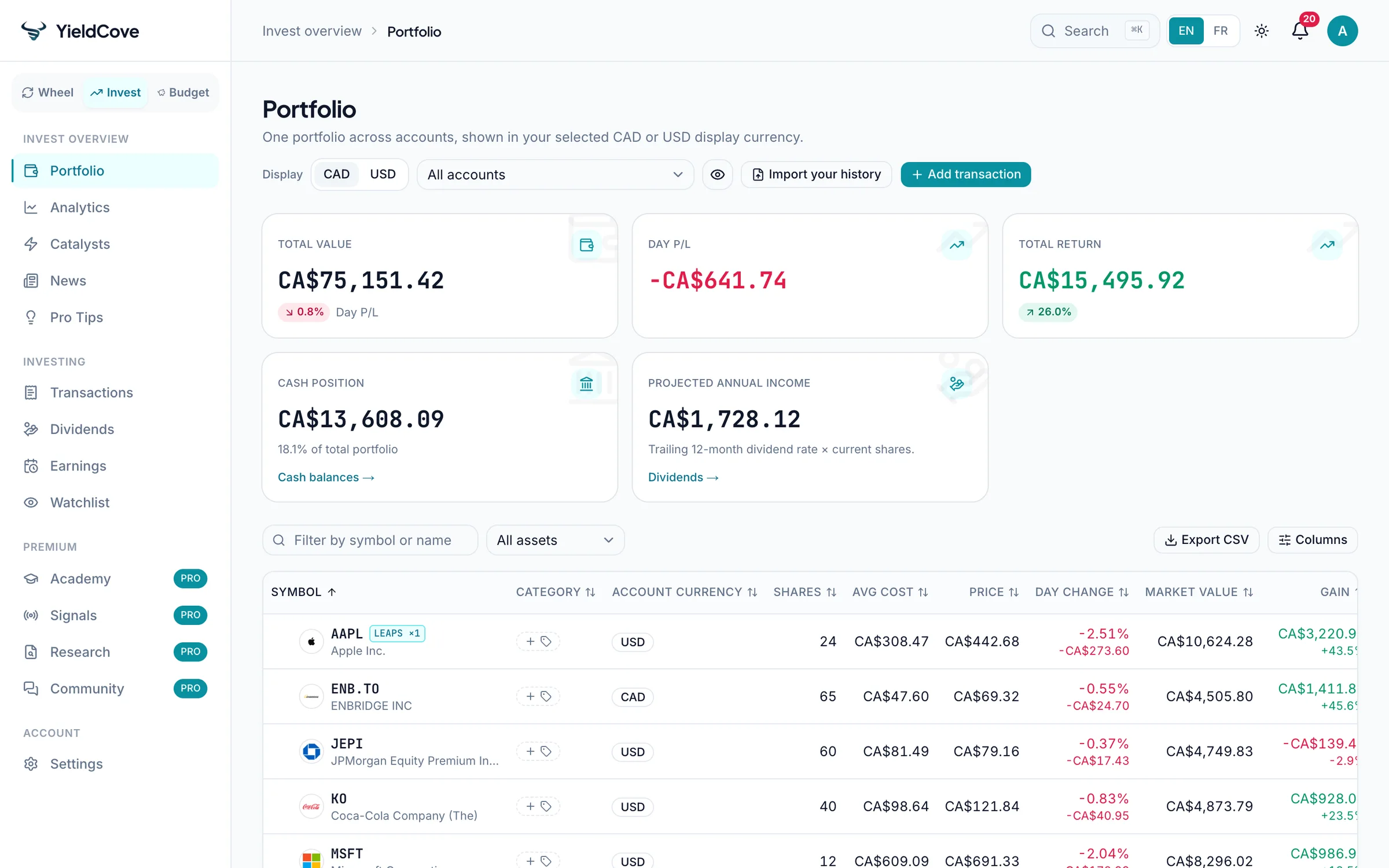This screenshot has width=1389, height=868.
Task: Sort table by Symbol column
Action: pos(303,592)
